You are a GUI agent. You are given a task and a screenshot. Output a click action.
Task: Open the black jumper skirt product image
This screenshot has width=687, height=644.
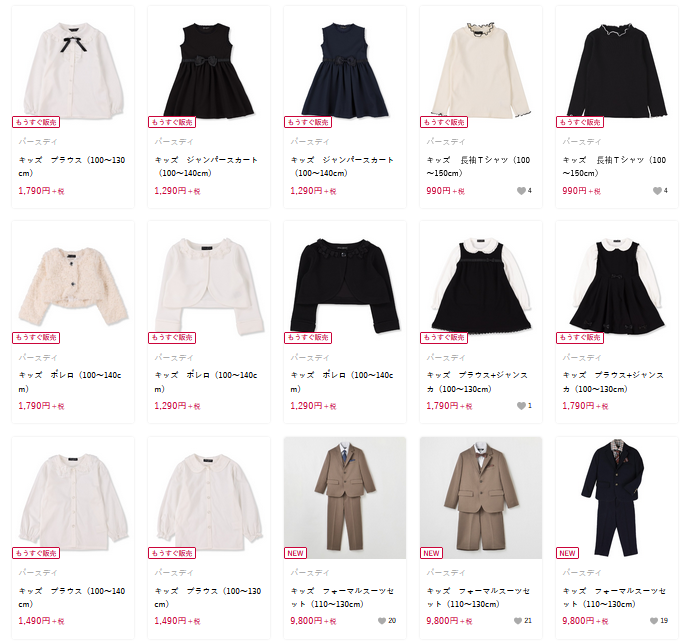pyautogui.click(x=209, y=68)
